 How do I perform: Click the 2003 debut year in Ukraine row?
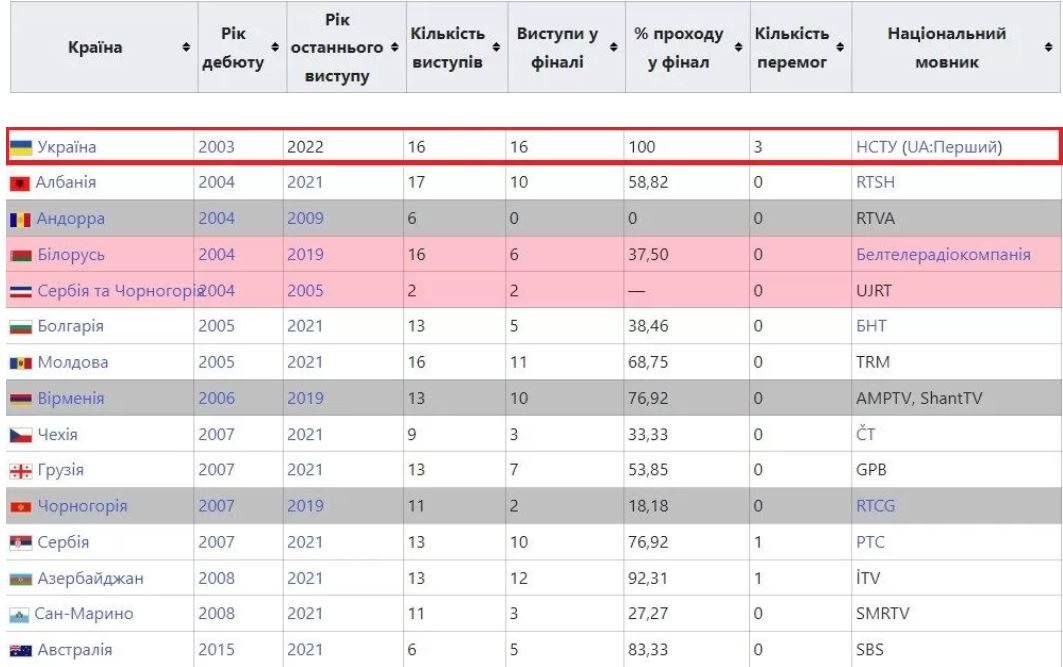(x=216, y=148)
